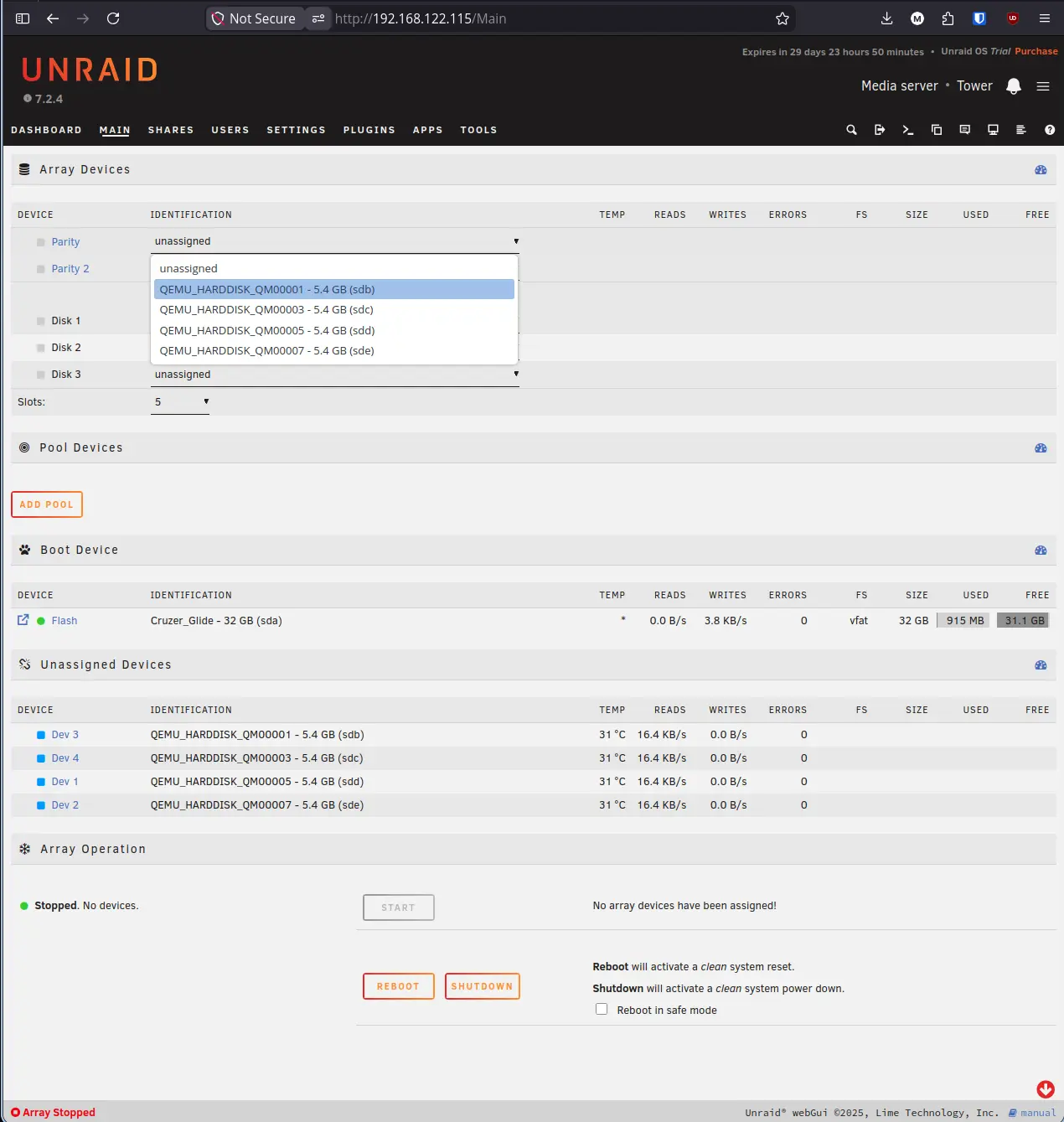Bookmark this page with star icon
Image resolution: width=1064 pixels, height=1122 pixels.
point(783,18)
